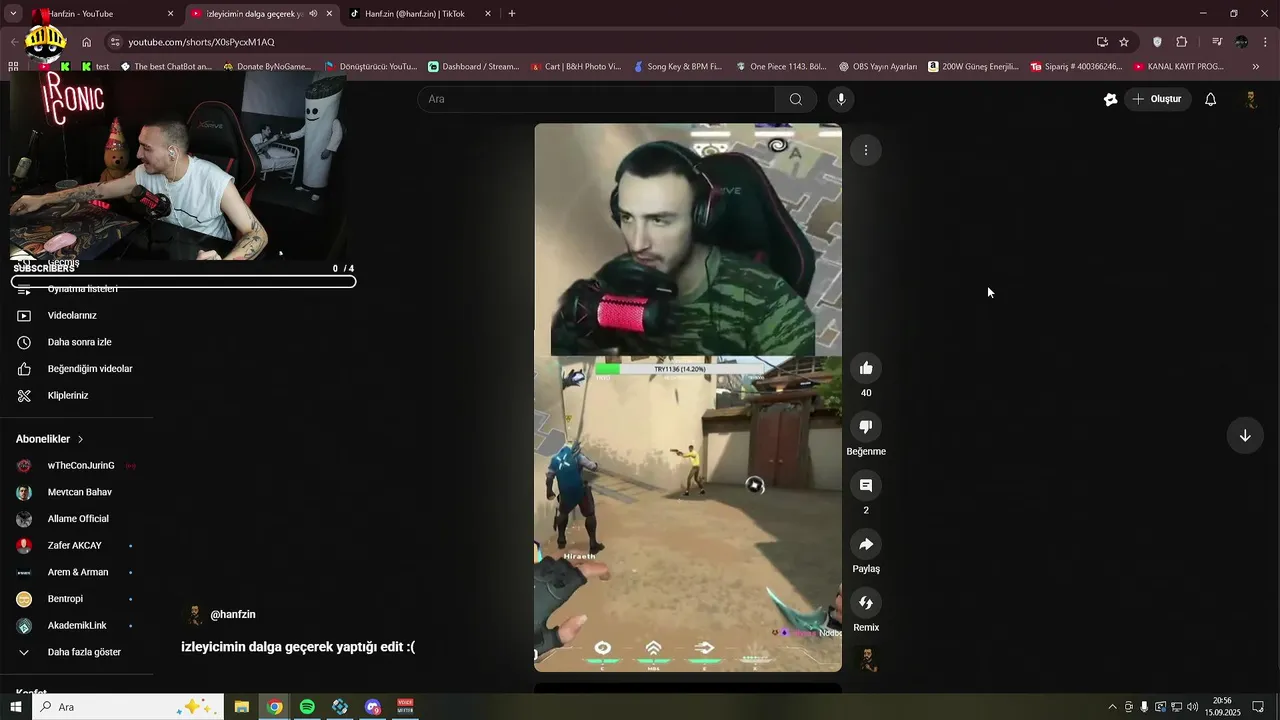
Task: Open OBS Yayın Ayarları bookmark
Action: point(877,67)
